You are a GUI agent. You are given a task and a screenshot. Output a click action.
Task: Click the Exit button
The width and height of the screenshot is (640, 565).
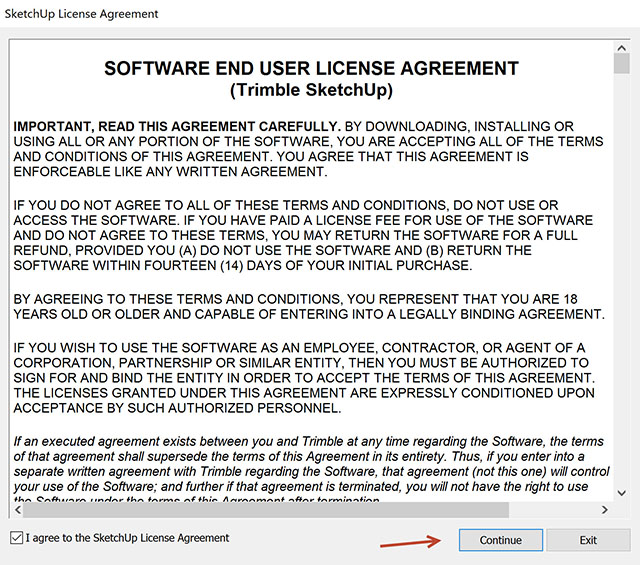(588, 540)
